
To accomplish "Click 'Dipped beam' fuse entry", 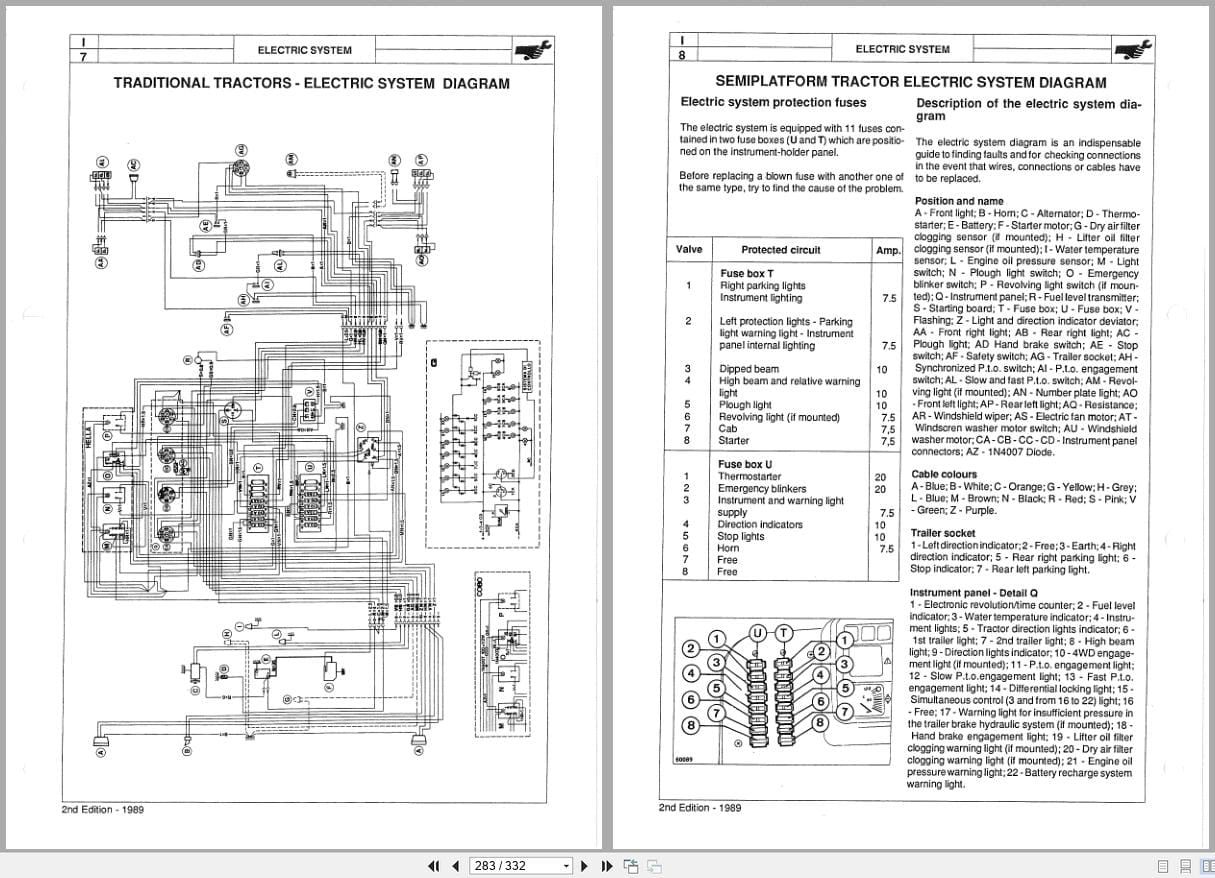I will (x=749, y=369).
